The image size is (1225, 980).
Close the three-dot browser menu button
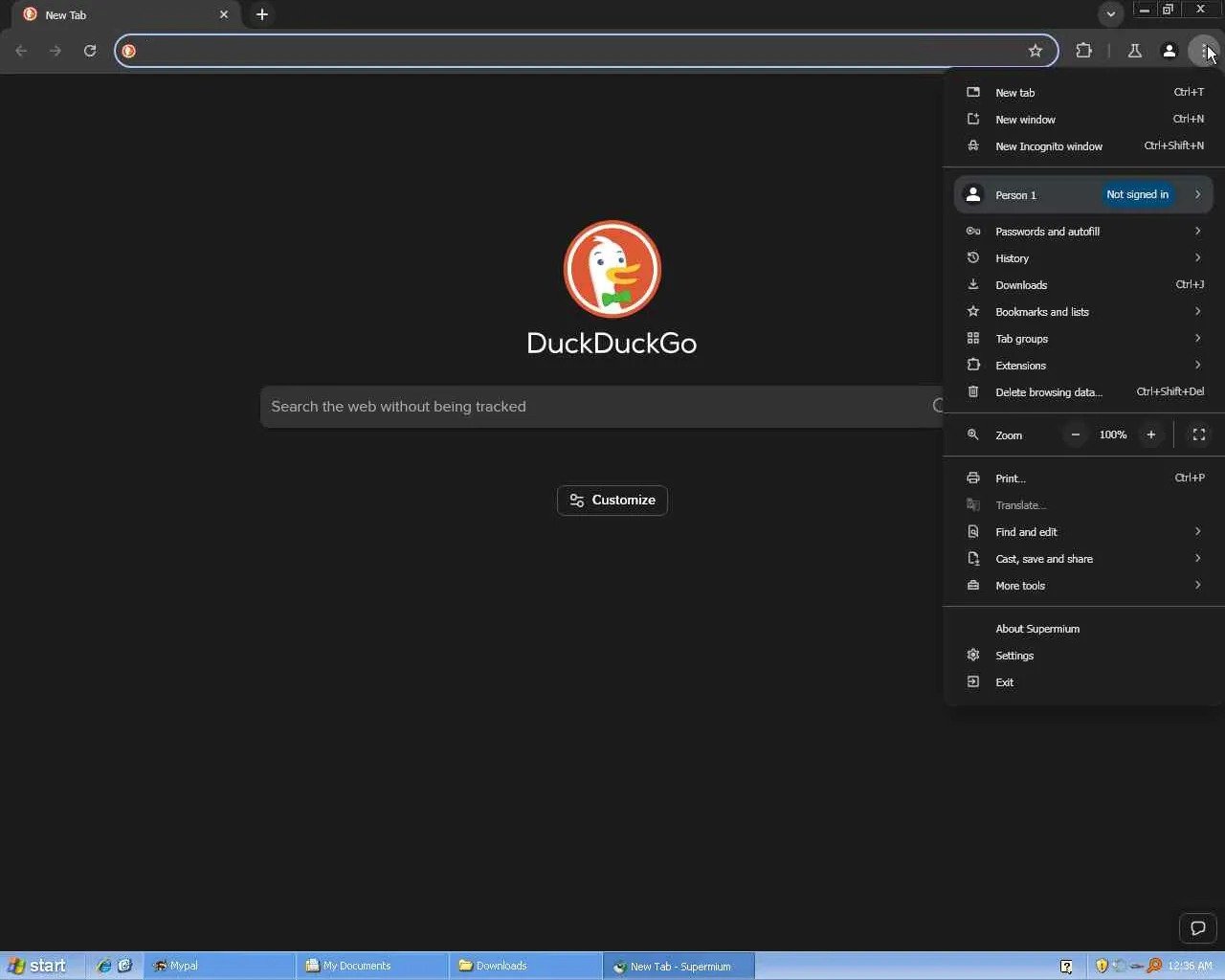(x=1204, y=51)
